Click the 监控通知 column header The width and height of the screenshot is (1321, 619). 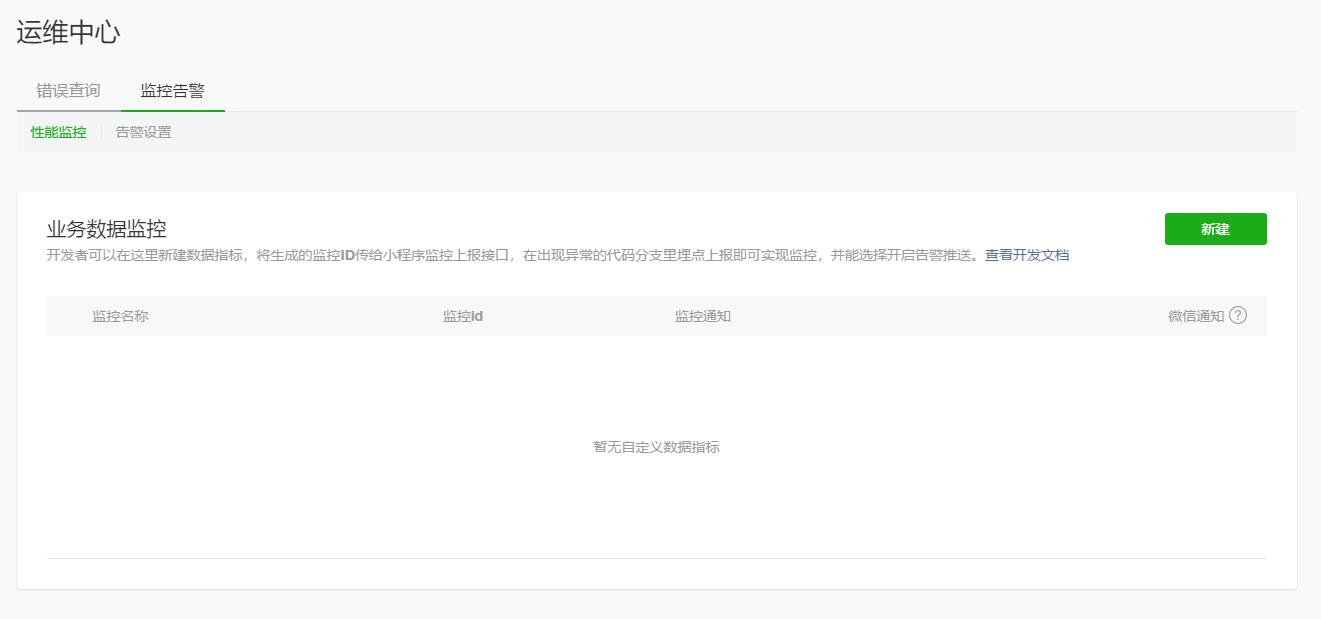point(703,315)
